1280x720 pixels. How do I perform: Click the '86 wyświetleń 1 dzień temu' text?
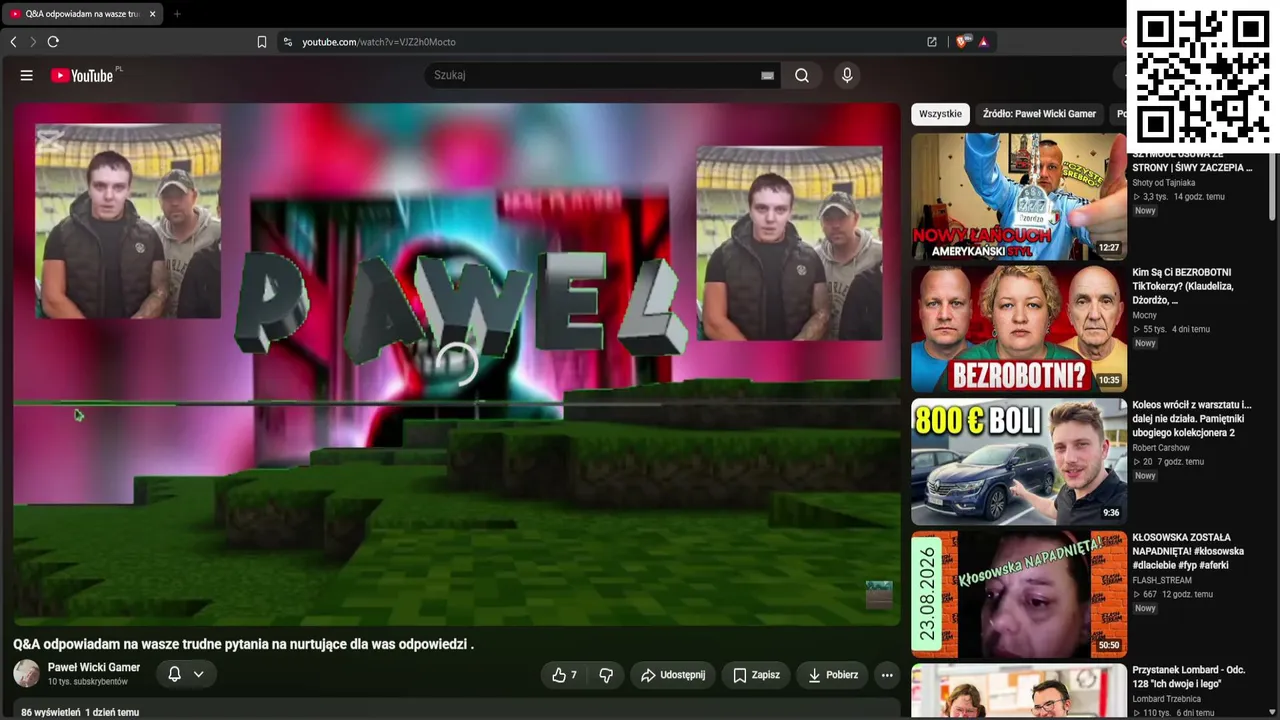point(80,713)
